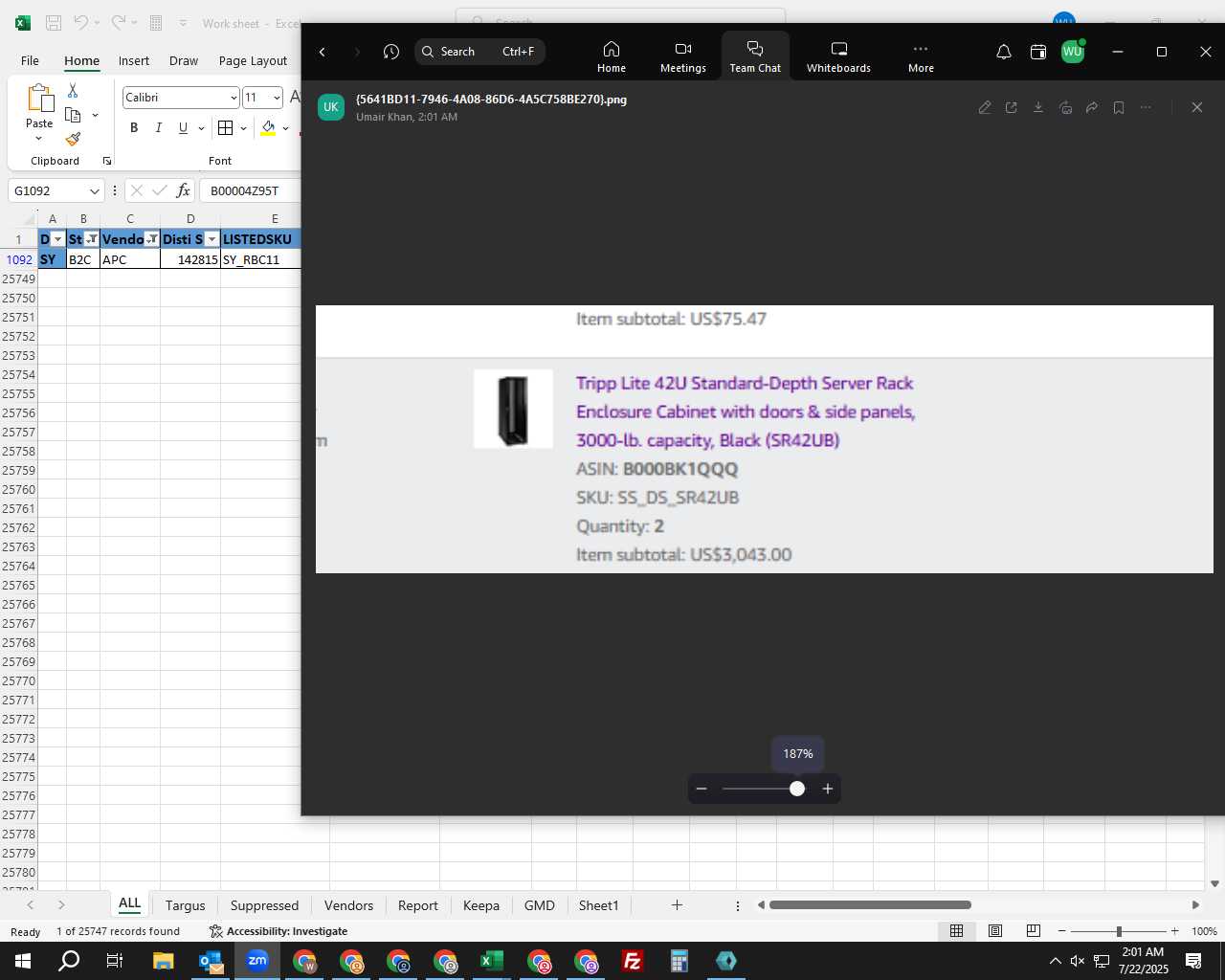Open Name Box dropdown for G1092

94,191
